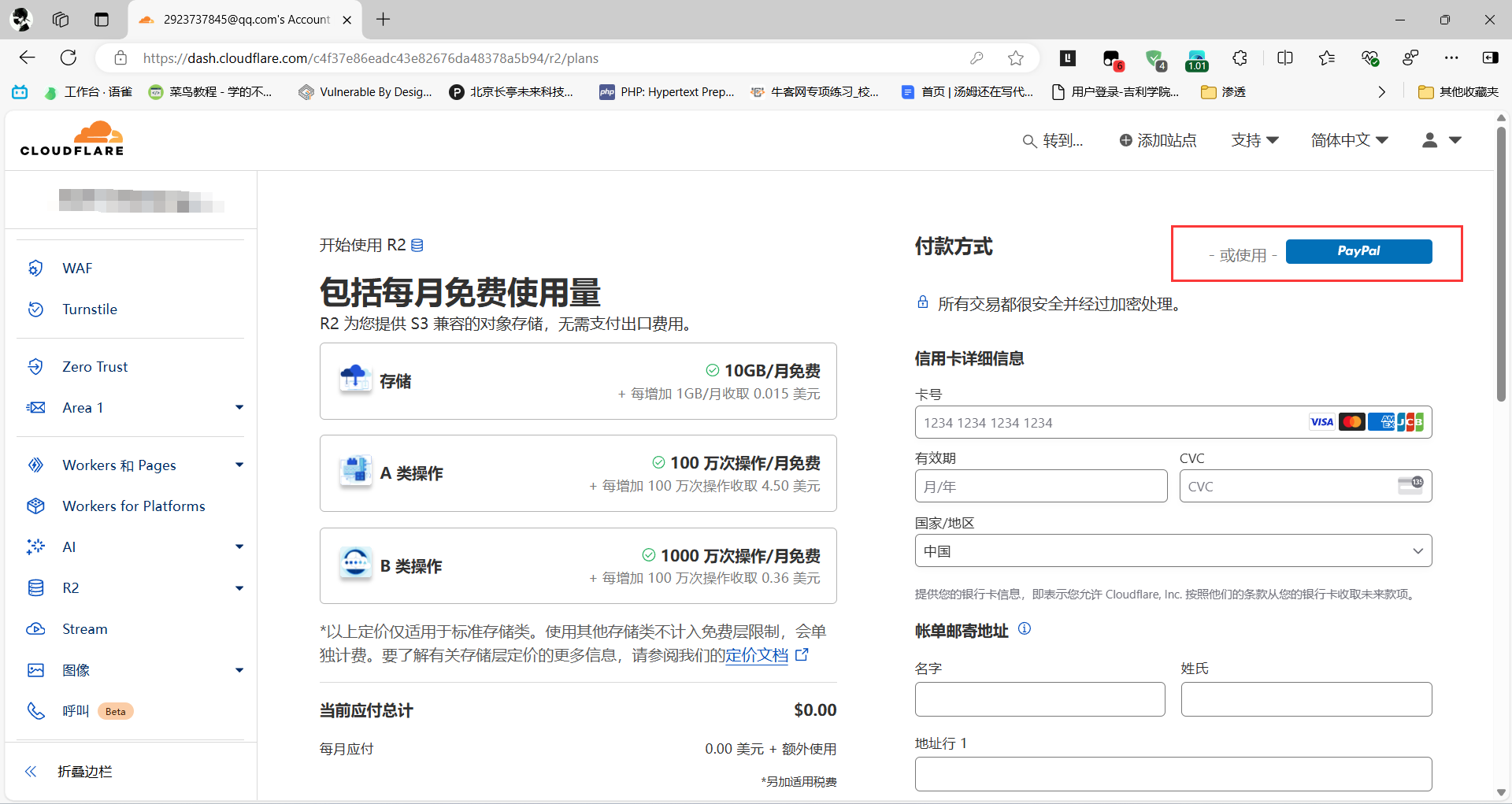The height and width of the screenshot is (804, 1512).
Task: Open Turnstile icon in sidebar
Action: click(x=35, y=309)
